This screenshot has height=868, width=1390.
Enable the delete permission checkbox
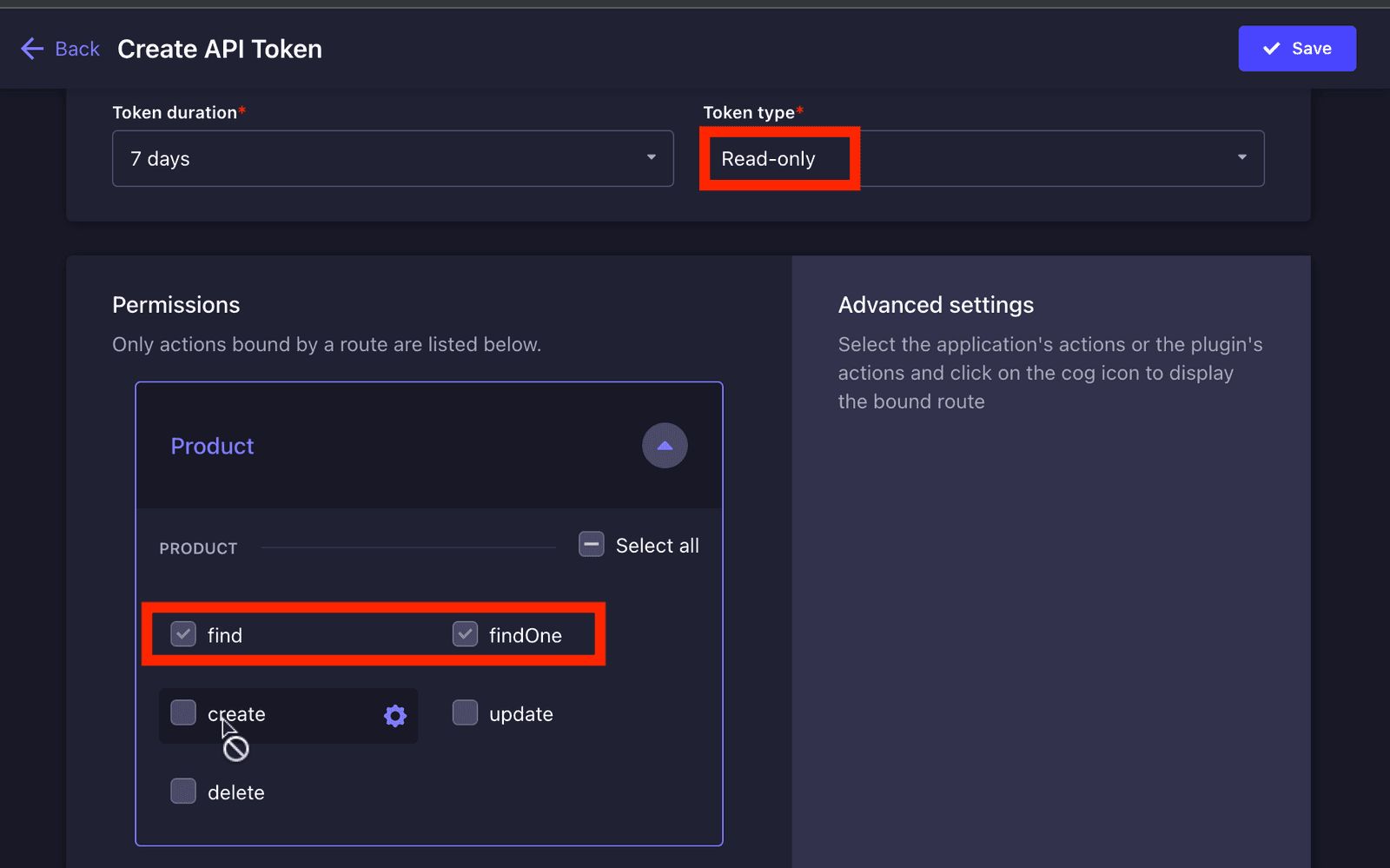coord(183,792)
